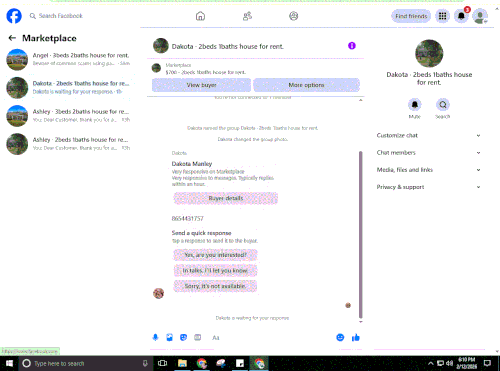Click Ashley 3beds conversation thumbnail

coord(17,116)
